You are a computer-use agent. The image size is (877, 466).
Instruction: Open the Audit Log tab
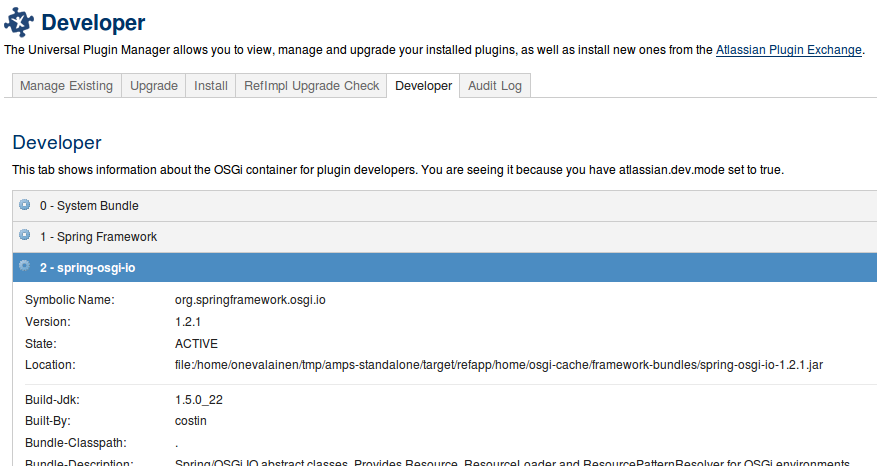[x=495, y=86]
